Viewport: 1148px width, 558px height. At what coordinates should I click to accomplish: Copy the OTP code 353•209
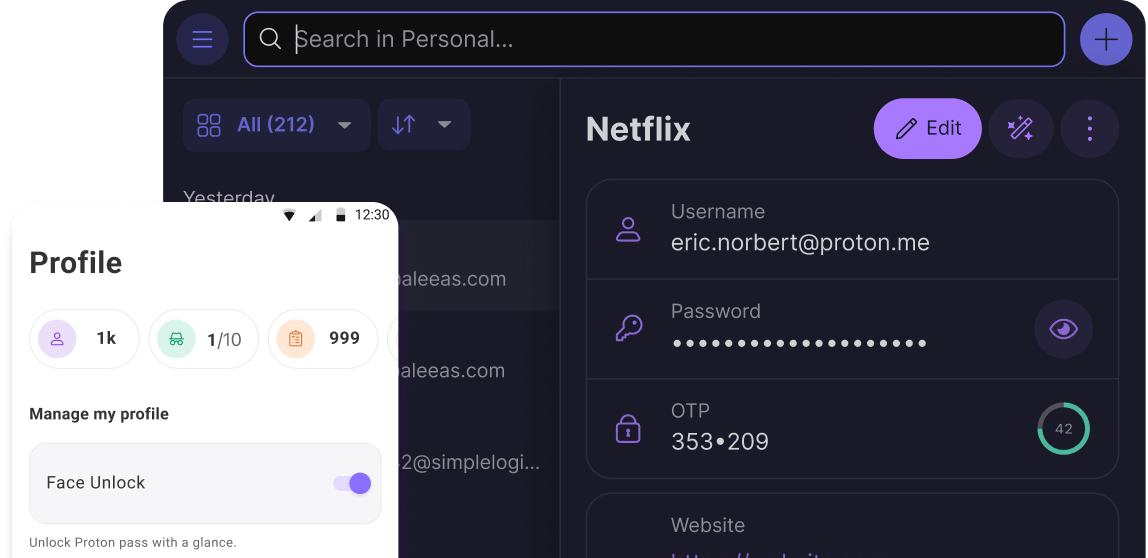pyautogui.click(x=719, y=441)
